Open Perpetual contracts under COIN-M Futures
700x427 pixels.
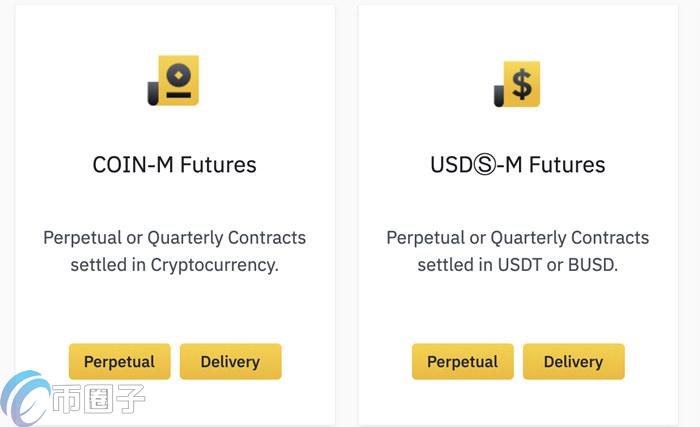pos(119,361)
